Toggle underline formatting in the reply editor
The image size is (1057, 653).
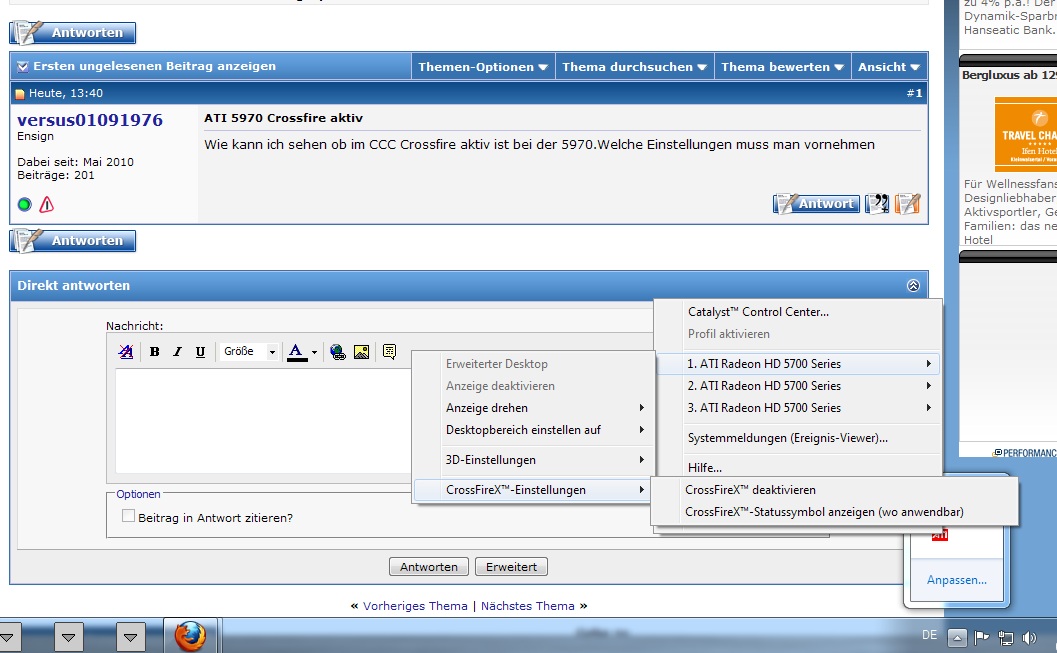(x=200, y=351)
